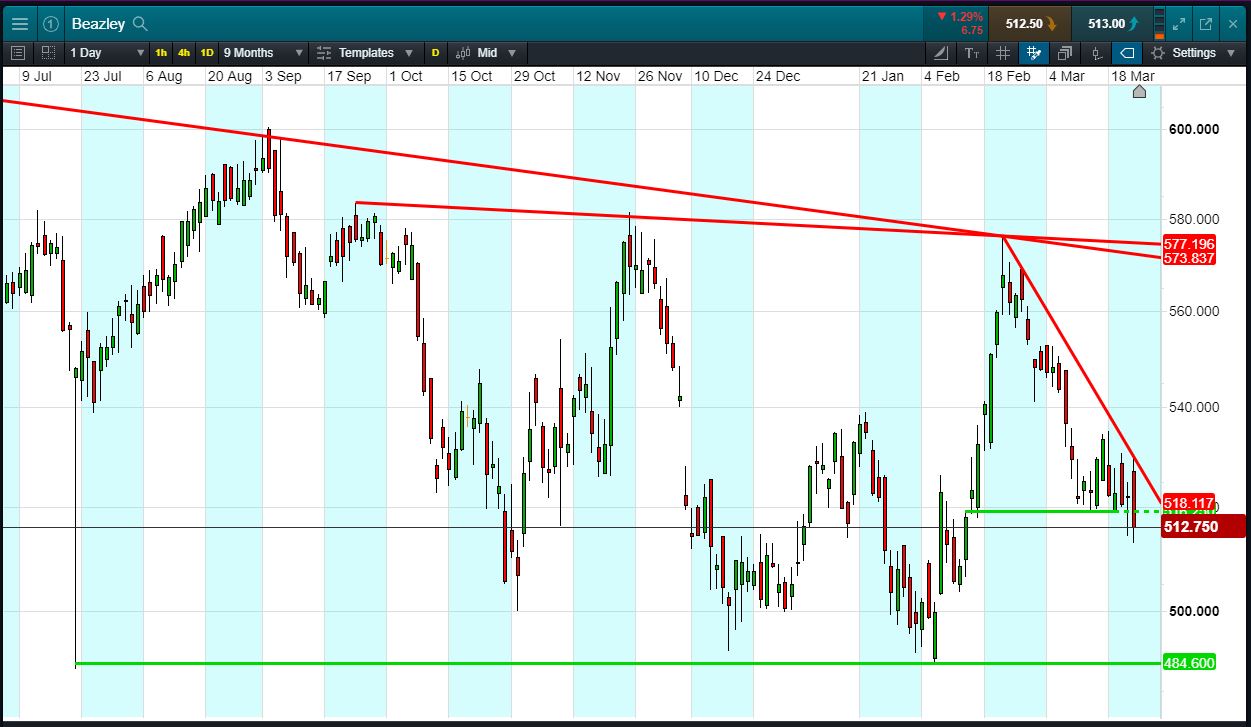
Task: Switch to the 1h interval shortcut
Action: 161,52
